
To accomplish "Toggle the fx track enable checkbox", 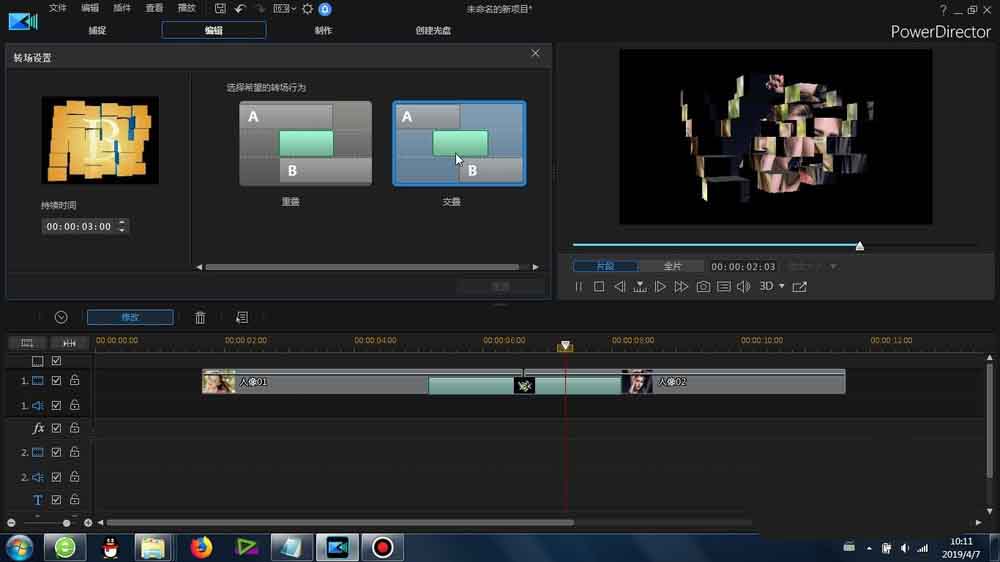I will (x=56, y=428).
